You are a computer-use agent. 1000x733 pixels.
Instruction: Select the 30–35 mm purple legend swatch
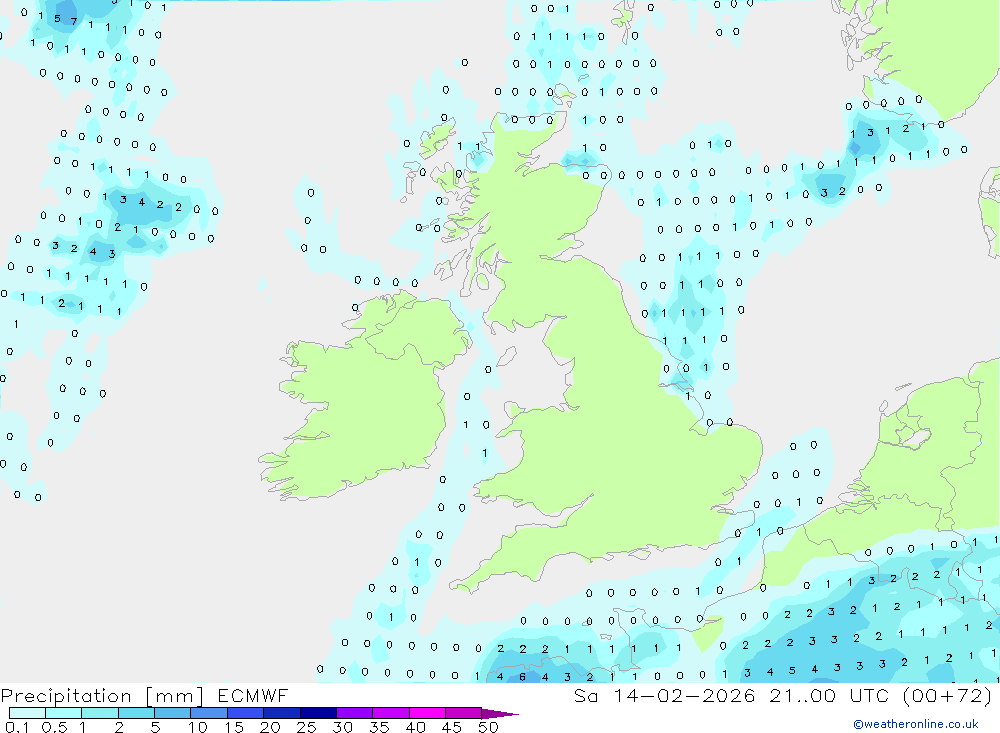[354, 713]
